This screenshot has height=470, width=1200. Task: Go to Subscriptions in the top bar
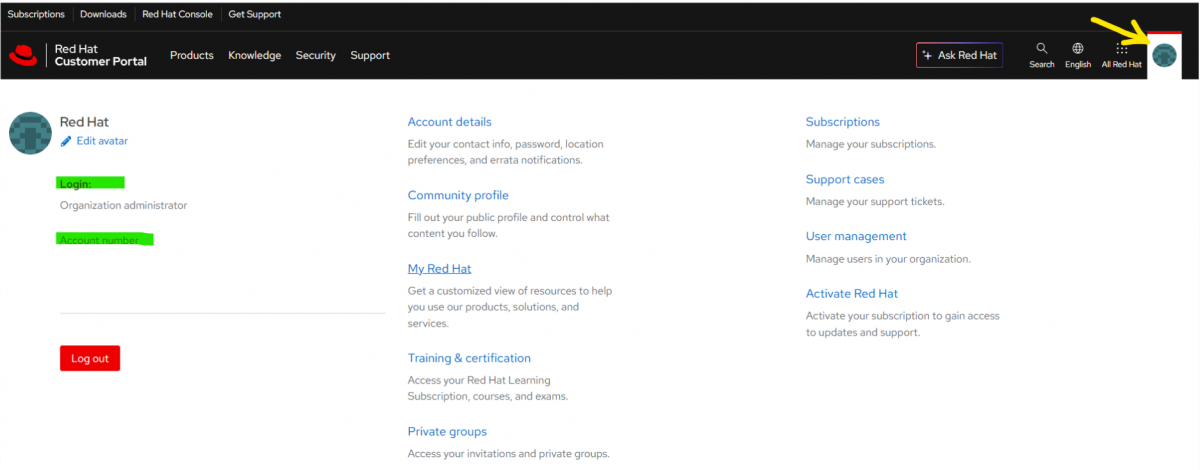[x=36, y=15]
